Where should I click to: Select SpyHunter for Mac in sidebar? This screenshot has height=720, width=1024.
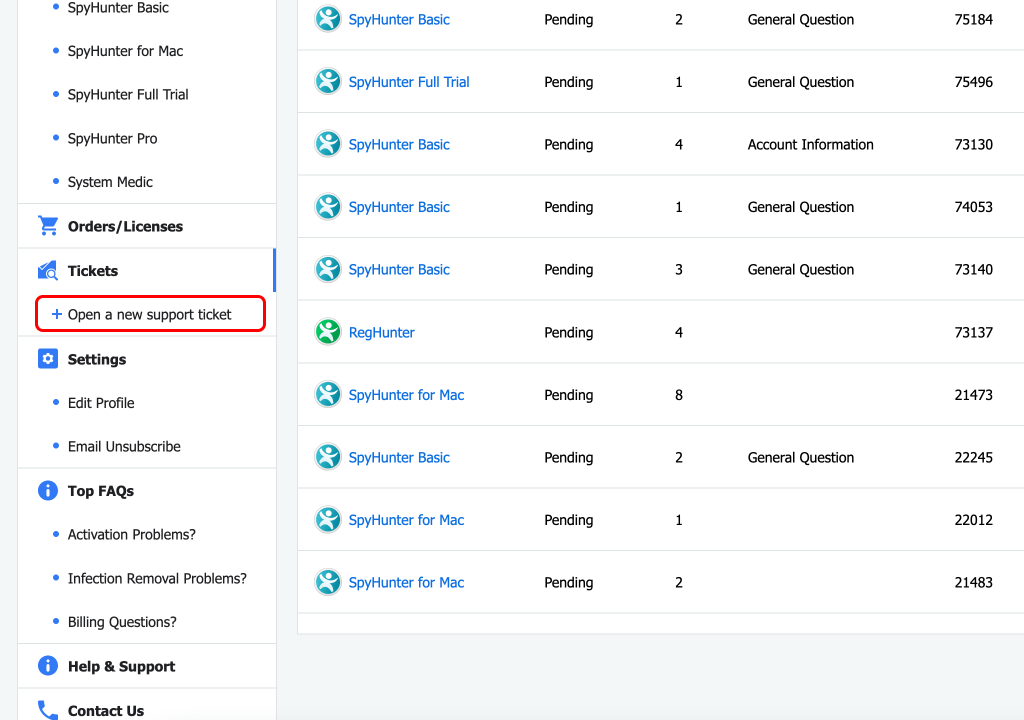tap(125, 51)
